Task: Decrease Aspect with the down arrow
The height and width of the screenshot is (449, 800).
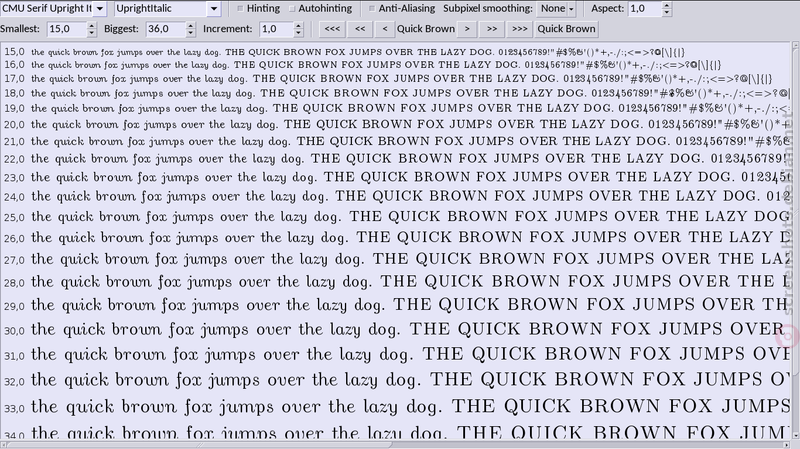Action: coord(667,12)
